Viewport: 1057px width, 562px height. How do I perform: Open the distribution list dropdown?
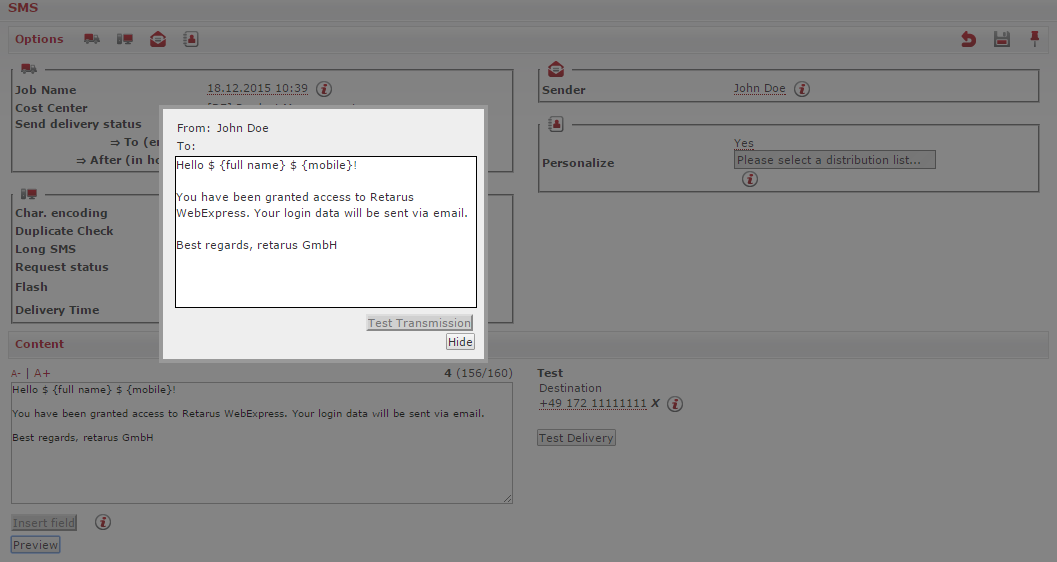pyautogui.click(x=835, y=160)
